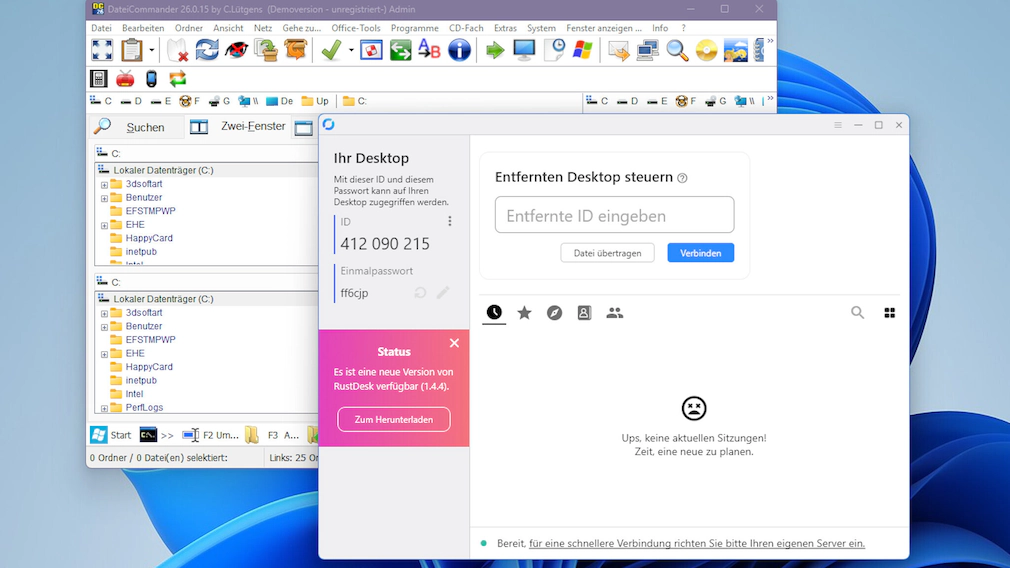1010x568 pixels.
Task: Expand EHE folder in top tree pane
Action: 104,225
